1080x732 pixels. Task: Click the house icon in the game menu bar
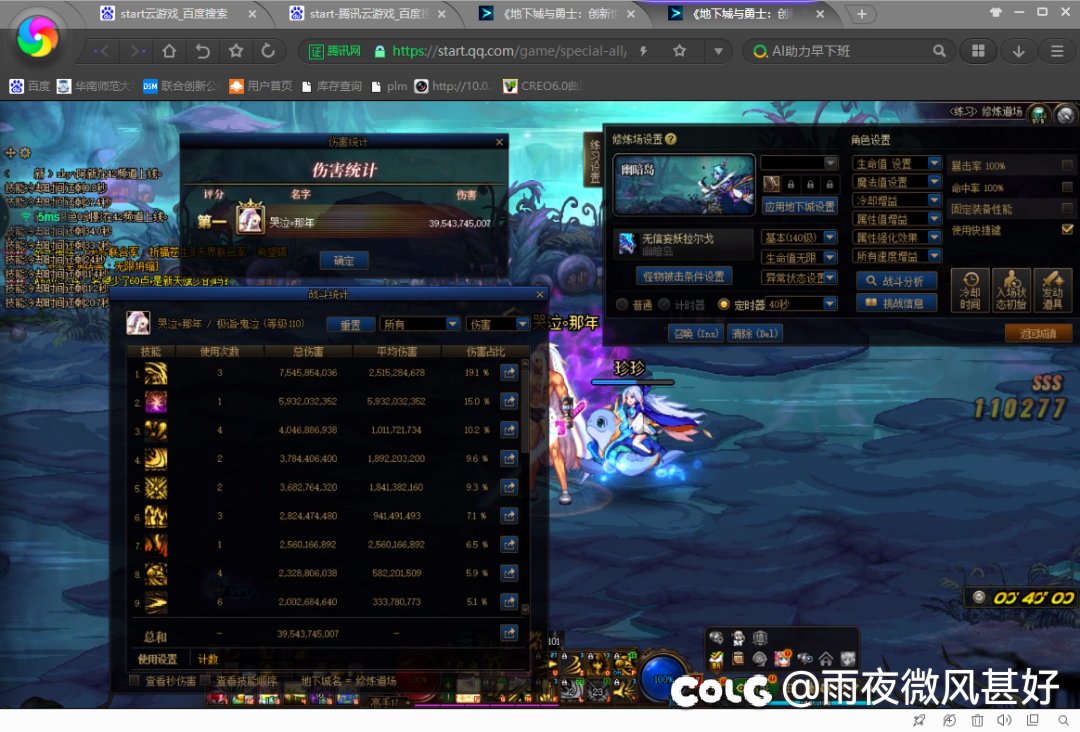(826, 659)
